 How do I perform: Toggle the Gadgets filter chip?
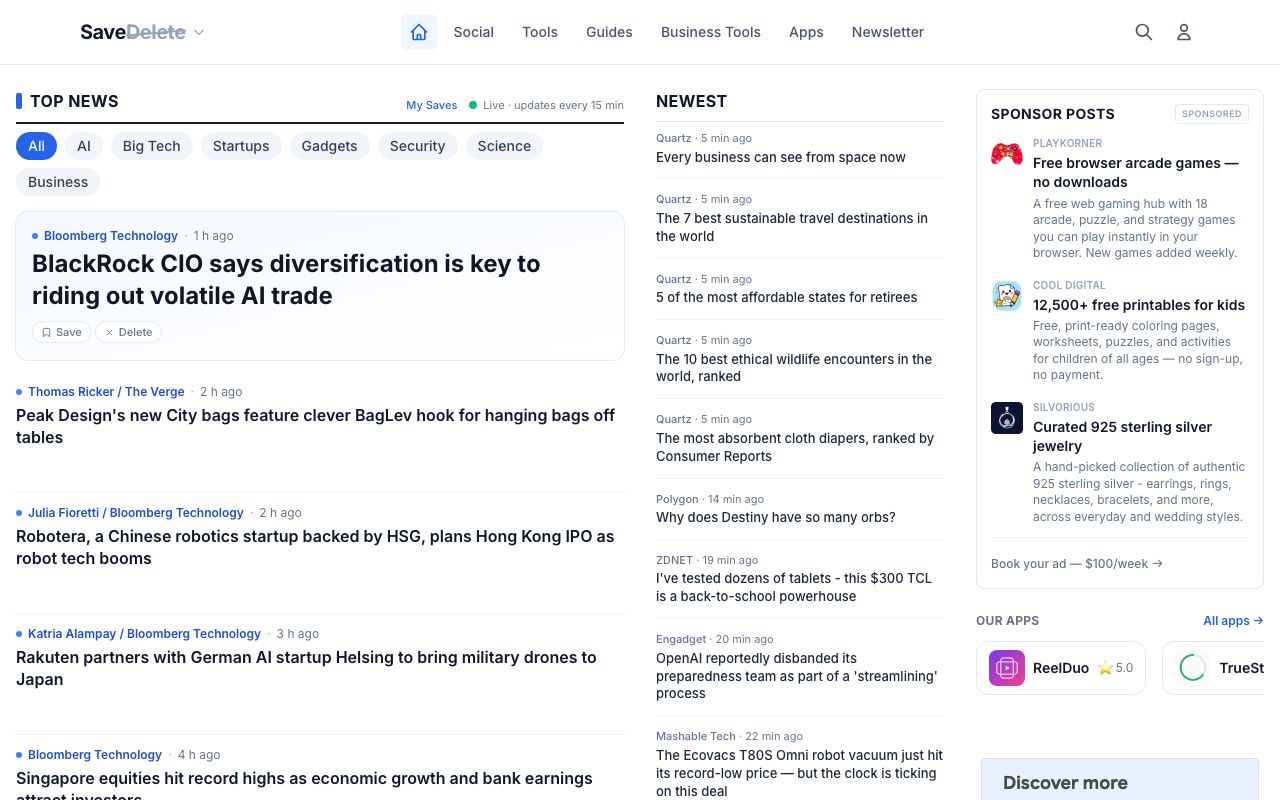click(x=329, y=146)
